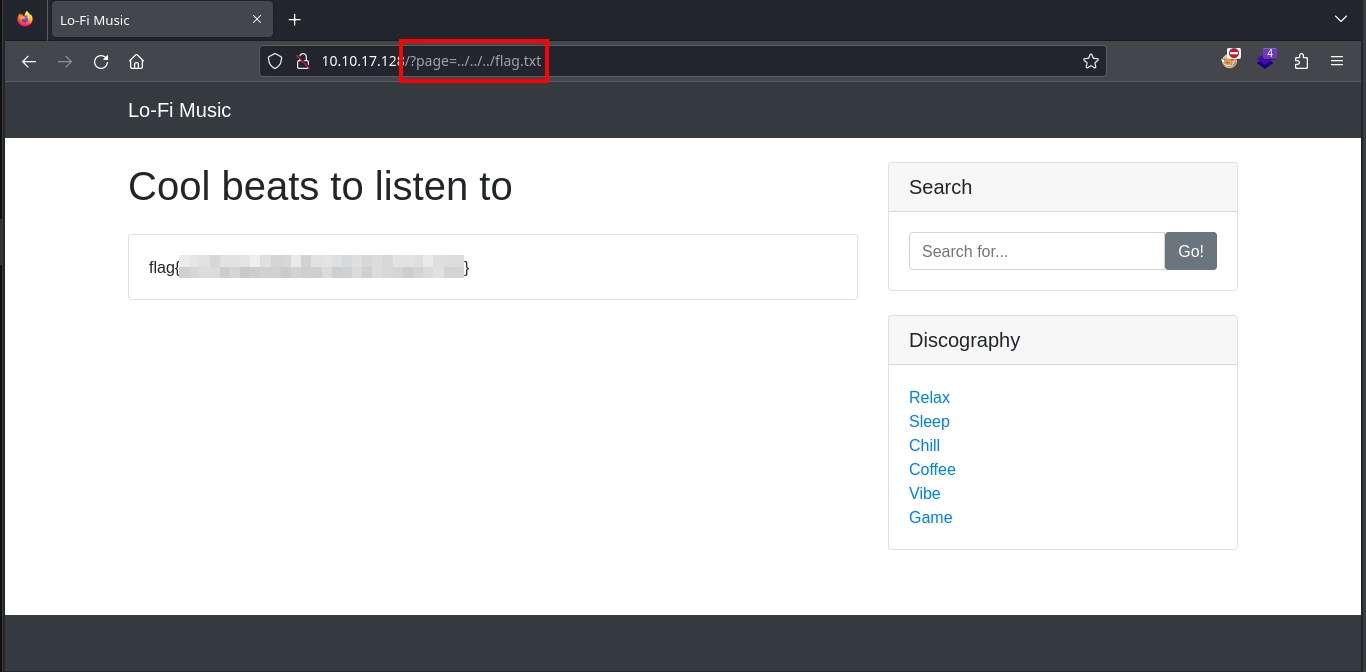Reload the current page
The height and width of the screenshot is (672, 1366).
pos(101,62)
